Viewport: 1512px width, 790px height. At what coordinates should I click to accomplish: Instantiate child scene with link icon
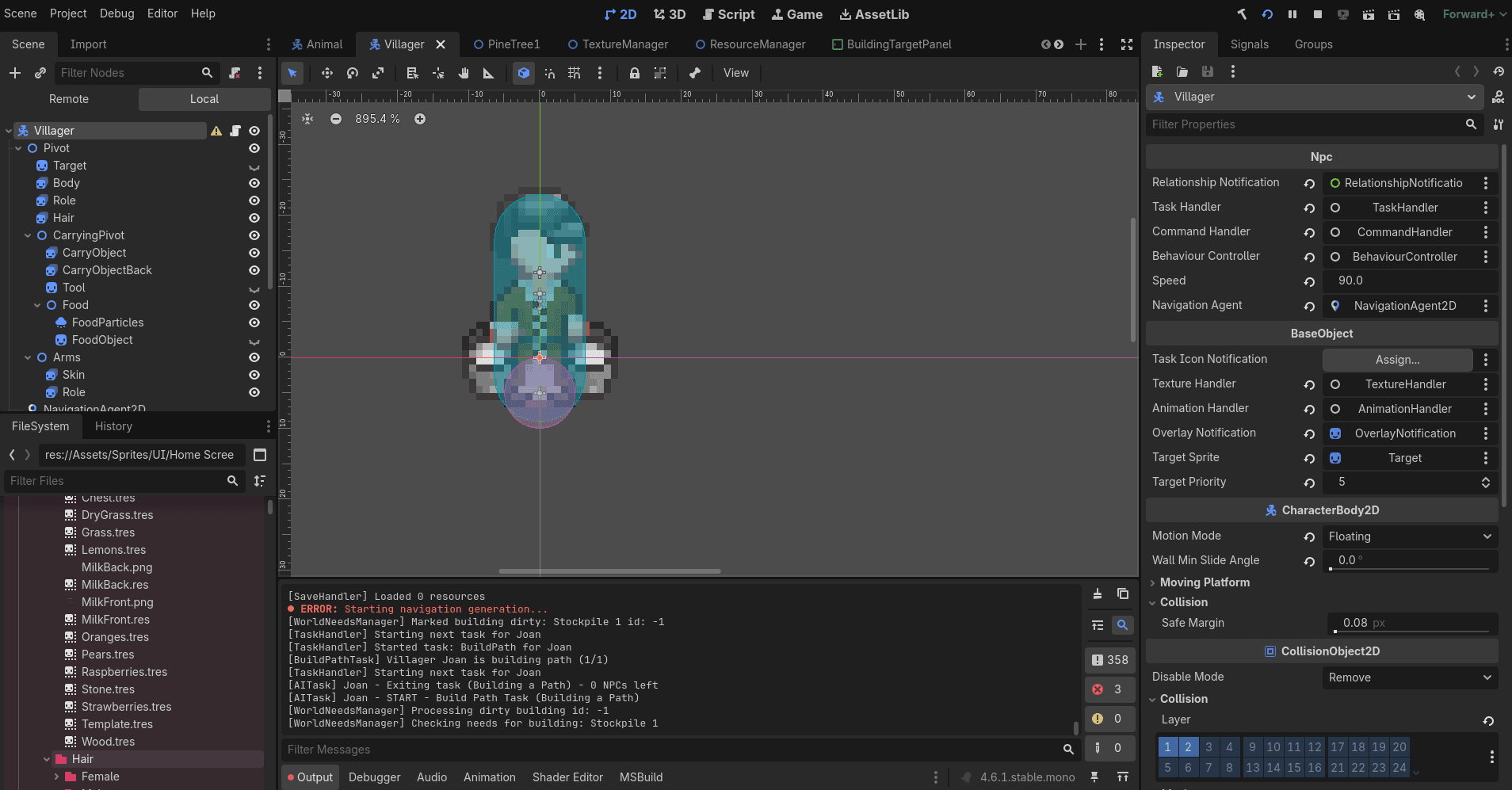click(x=40, y=73)
